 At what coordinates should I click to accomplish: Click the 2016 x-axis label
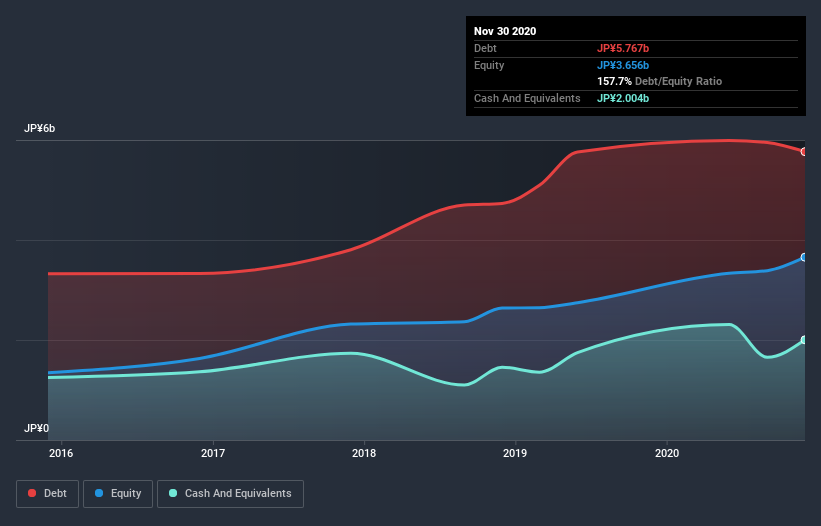(61, 453)
